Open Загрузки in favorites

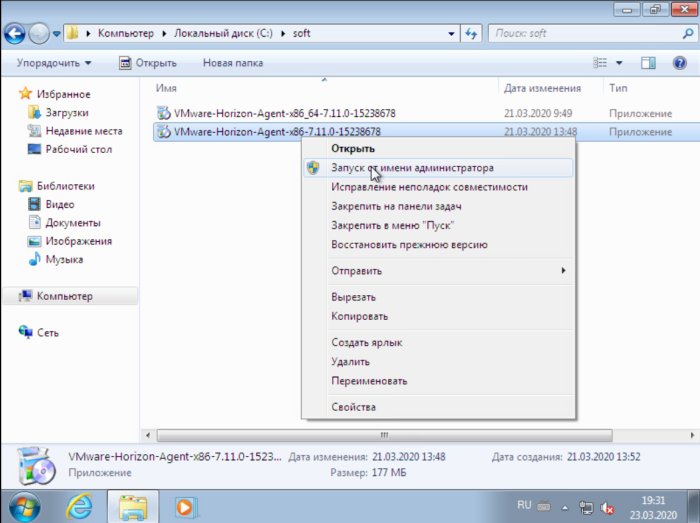tap(58, 112)
